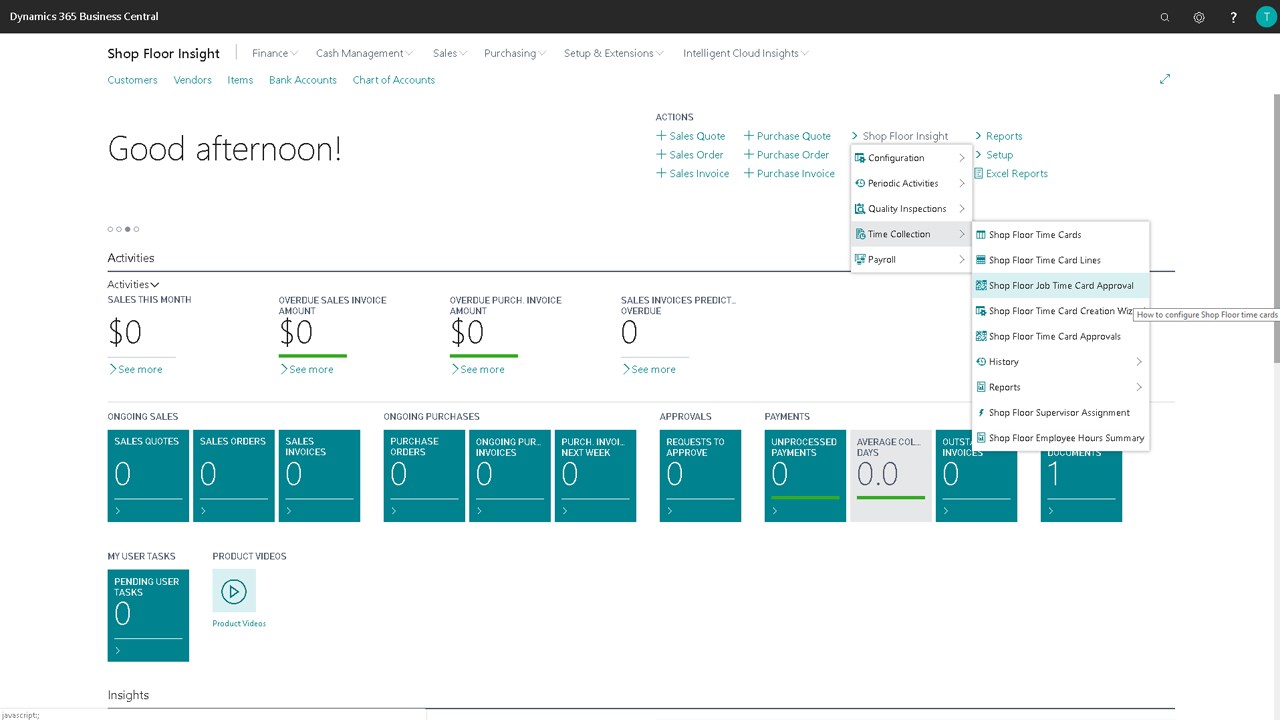The height and width of the screenshot is (720, 1280).
Task: Click the History submenu icon
Action: click(981, 362)
